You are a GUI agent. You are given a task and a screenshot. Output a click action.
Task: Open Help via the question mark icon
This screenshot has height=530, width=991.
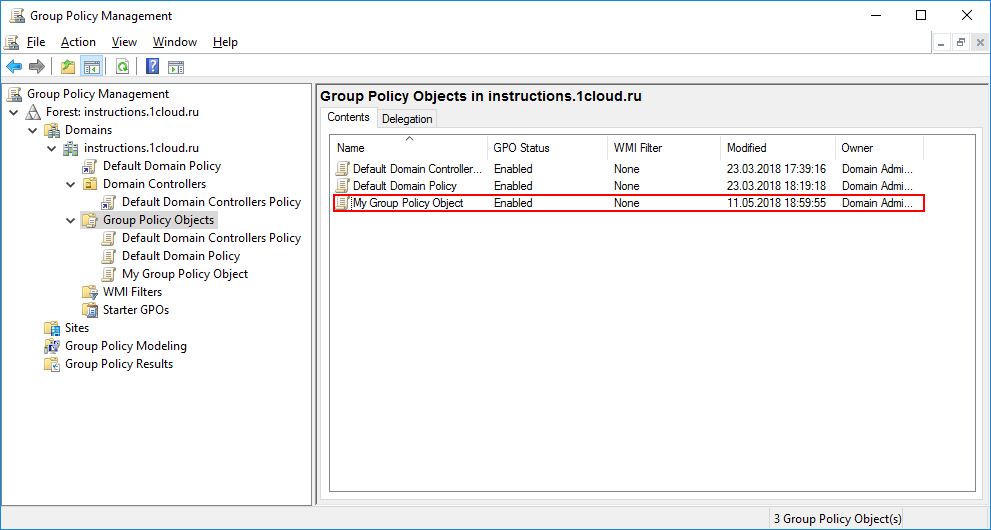click(x=152, y=67)
